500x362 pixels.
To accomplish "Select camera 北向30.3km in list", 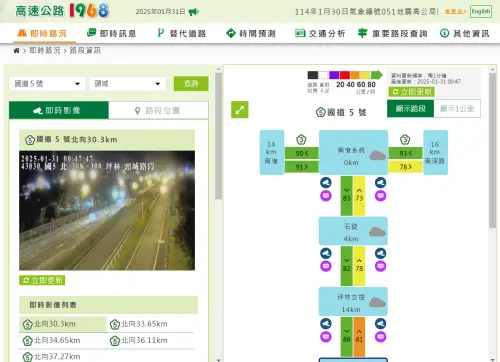I will [x=63, y=324].
